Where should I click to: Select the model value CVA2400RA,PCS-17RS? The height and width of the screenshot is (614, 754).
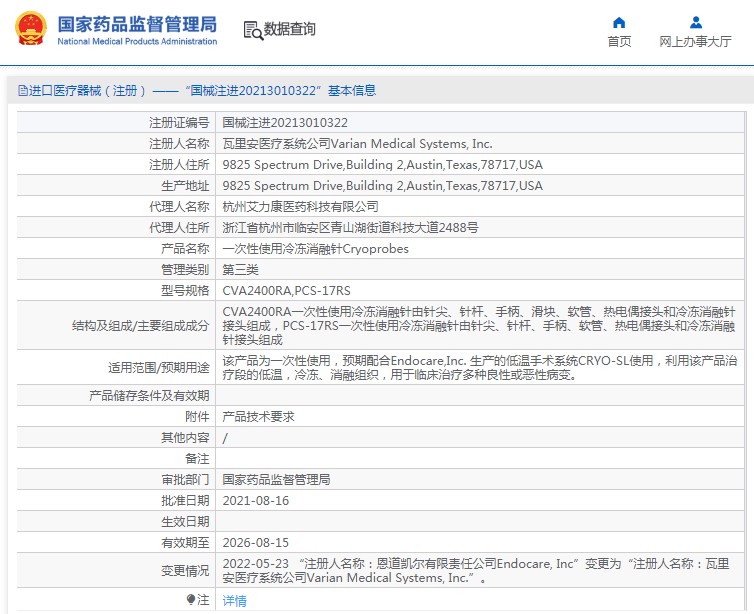286,290
